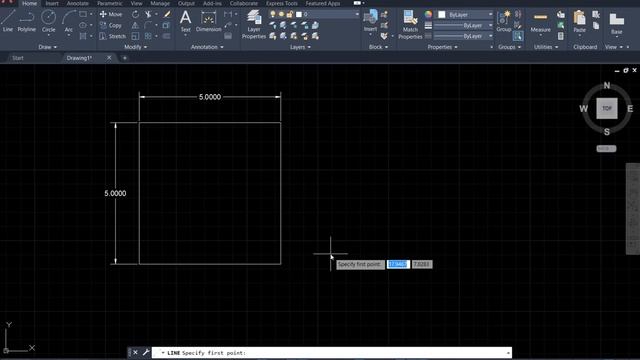
Task: Select the Polyline tool
Action: tap(27, 21)
